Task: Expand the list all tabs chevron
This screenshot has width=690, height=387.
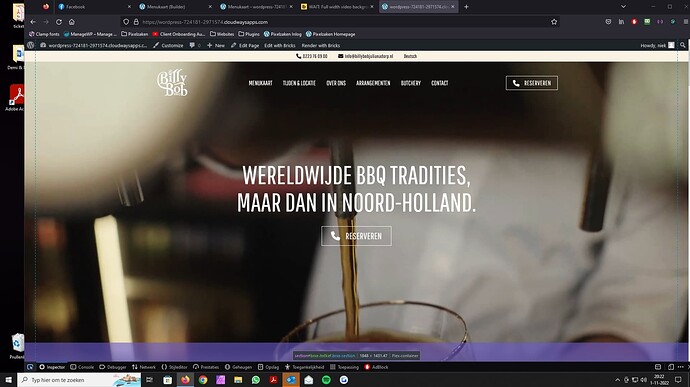Action: [623, 7]
